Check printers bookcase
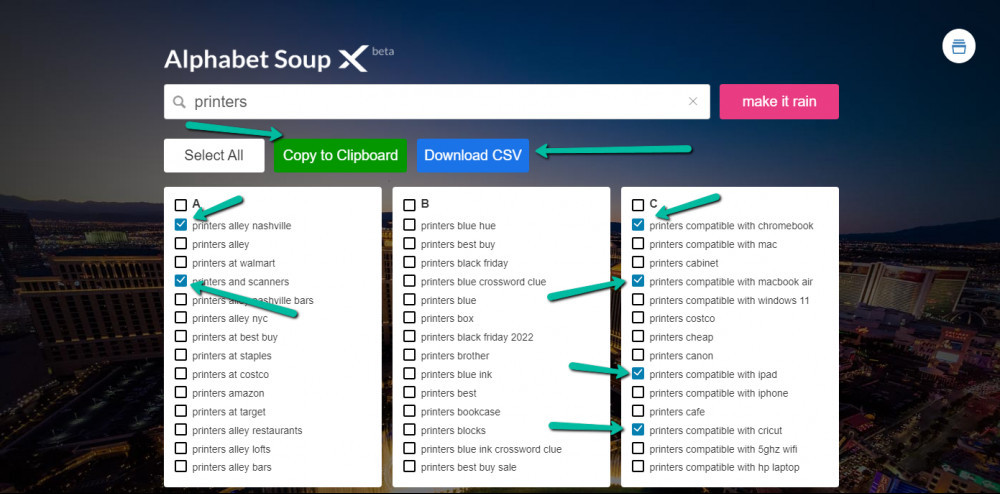1000x494 pixels. (409, 410)
